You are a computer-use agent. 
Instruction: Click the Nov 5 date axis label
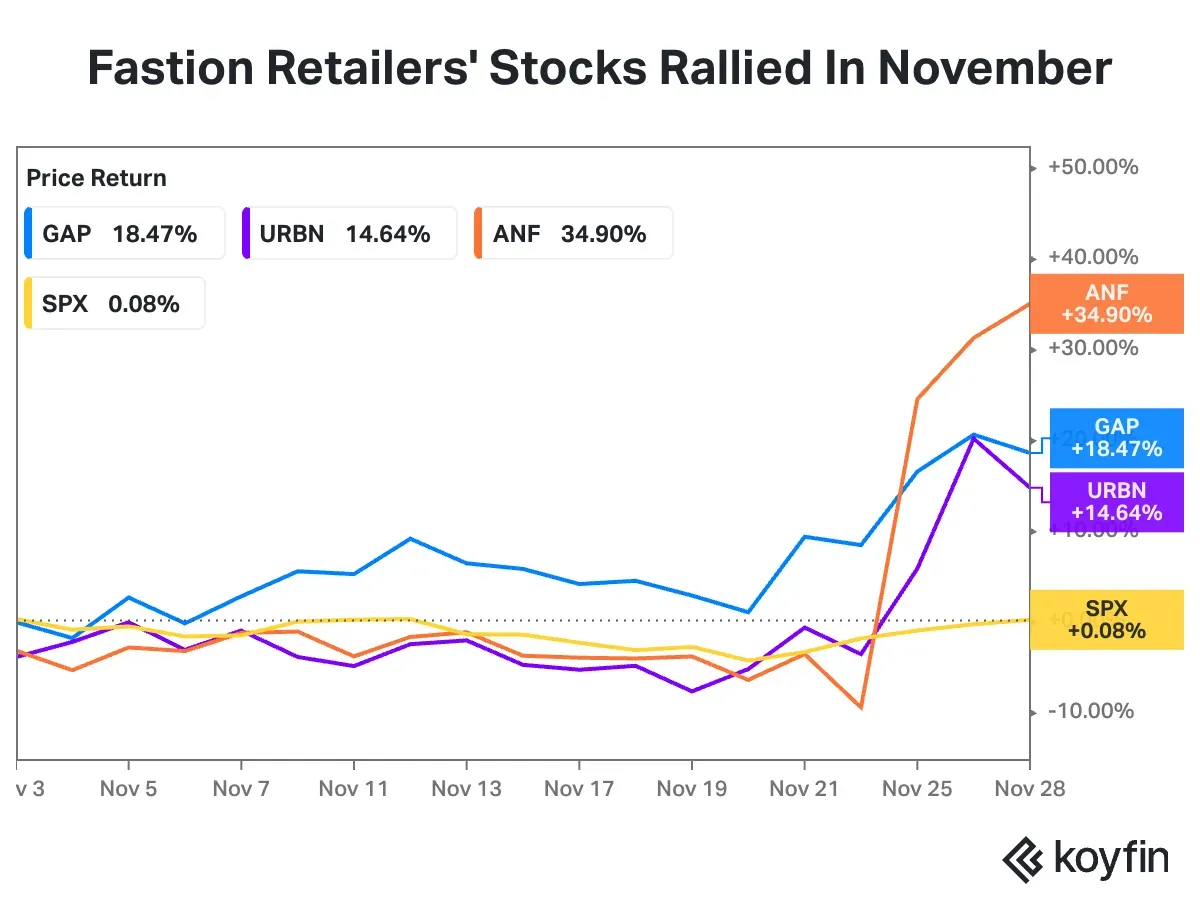(128, 788)
